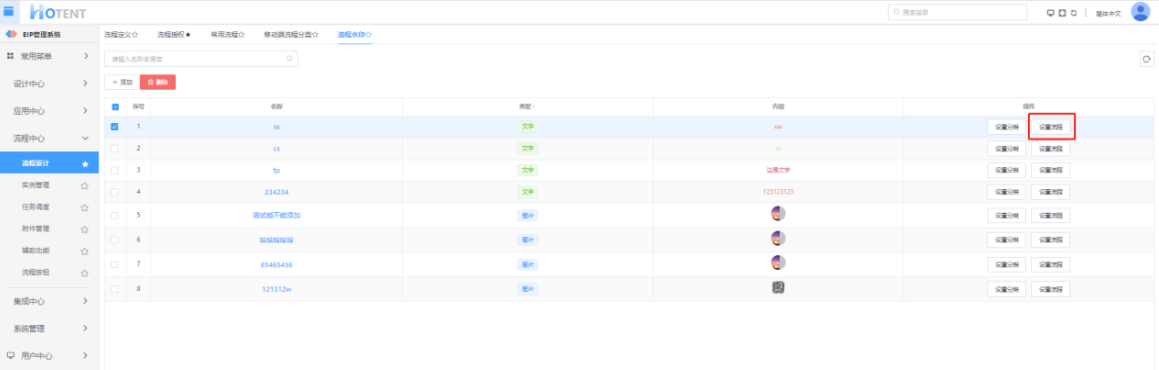Viewport: 1159px width, 370px height.
Task: Check the checkbox for row 2 (cs)
Action: pyautogui.click(x=114, y=148)
